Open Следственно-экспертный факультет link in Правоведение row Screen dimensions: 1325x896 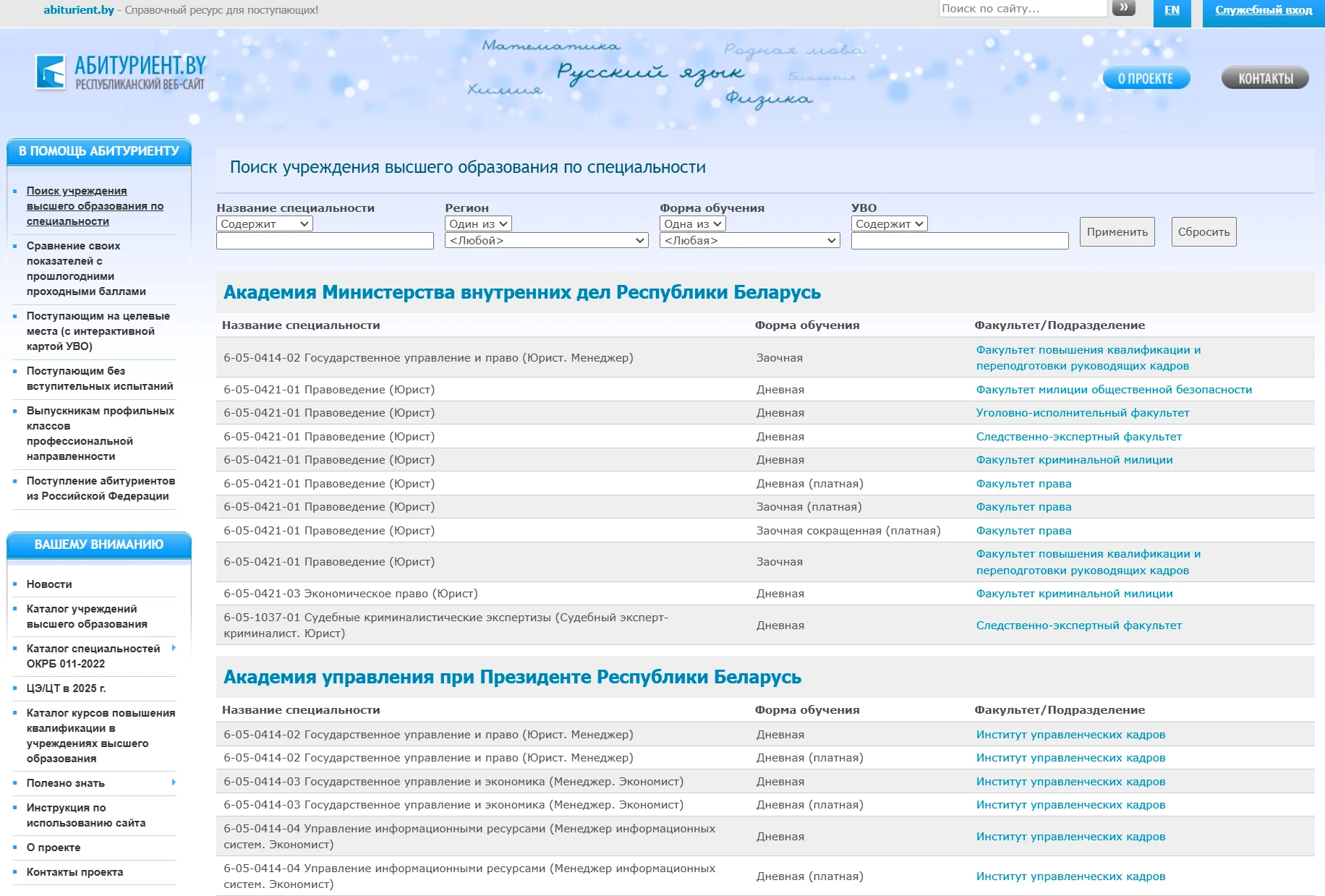[x=1078, y=437]
